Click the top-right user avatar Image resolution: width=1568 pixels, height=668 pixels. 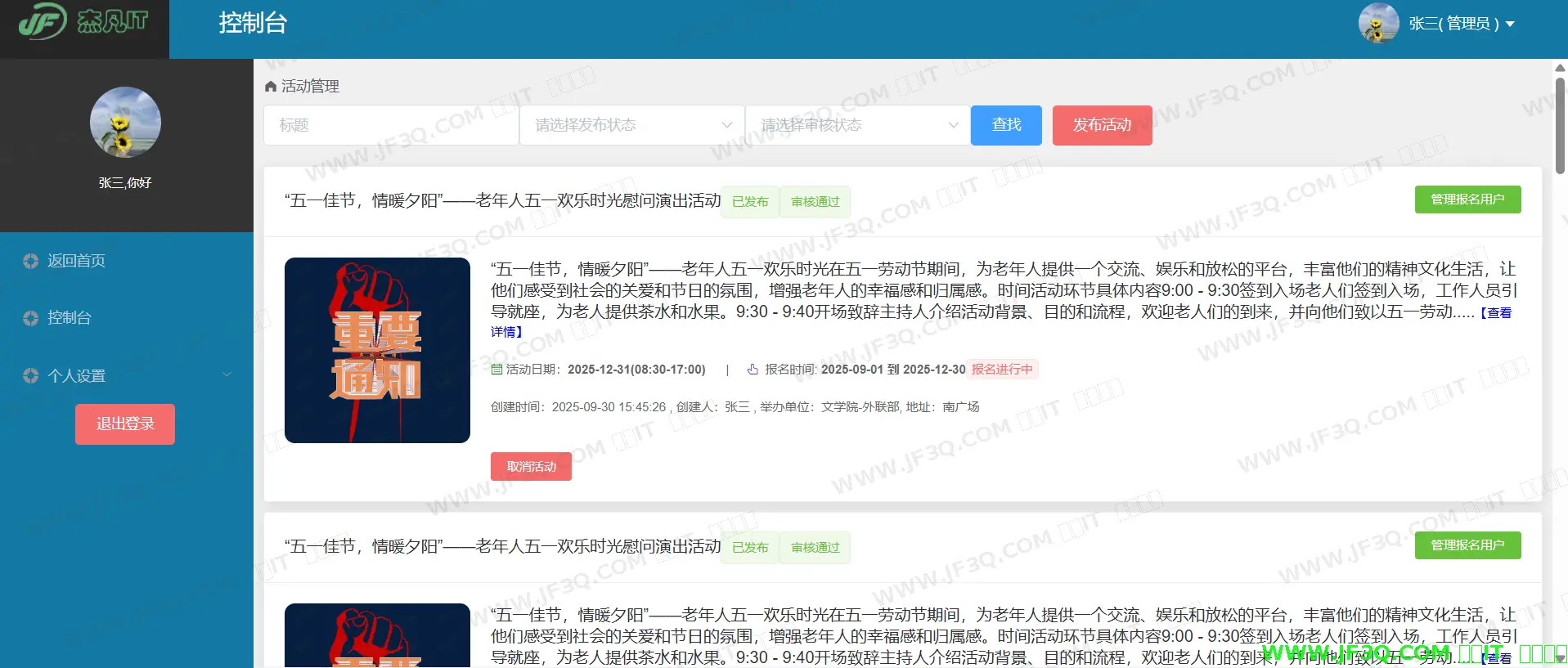pyautogui.click(x=1378, y=23)
